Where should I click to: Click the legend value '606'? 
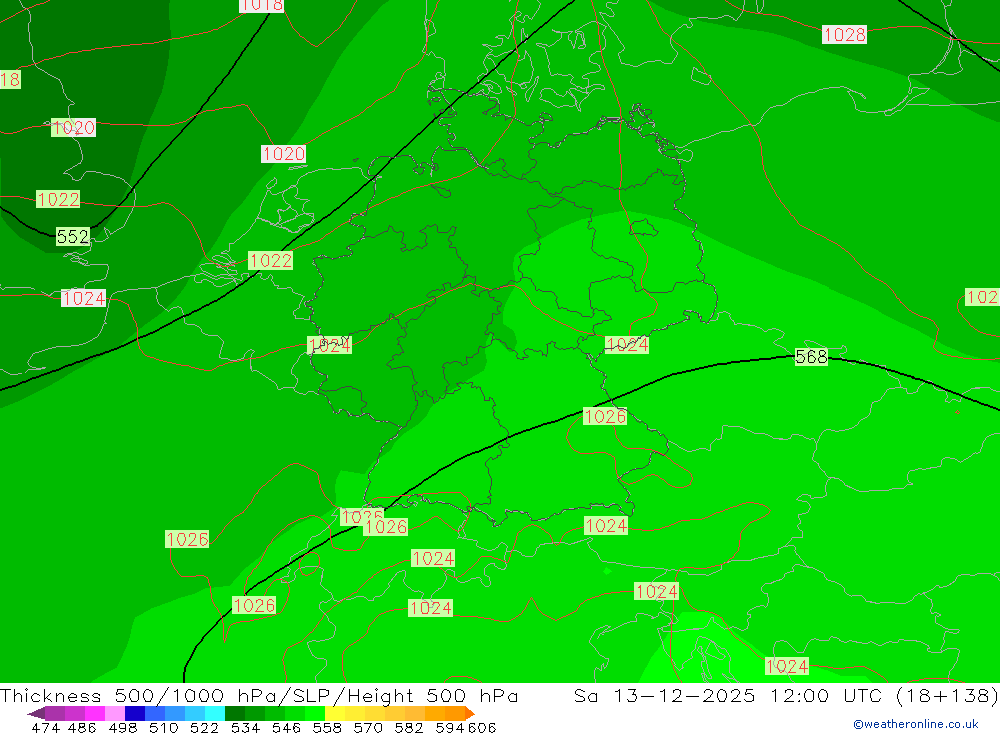pyautogui.click(x=482, y=727)
